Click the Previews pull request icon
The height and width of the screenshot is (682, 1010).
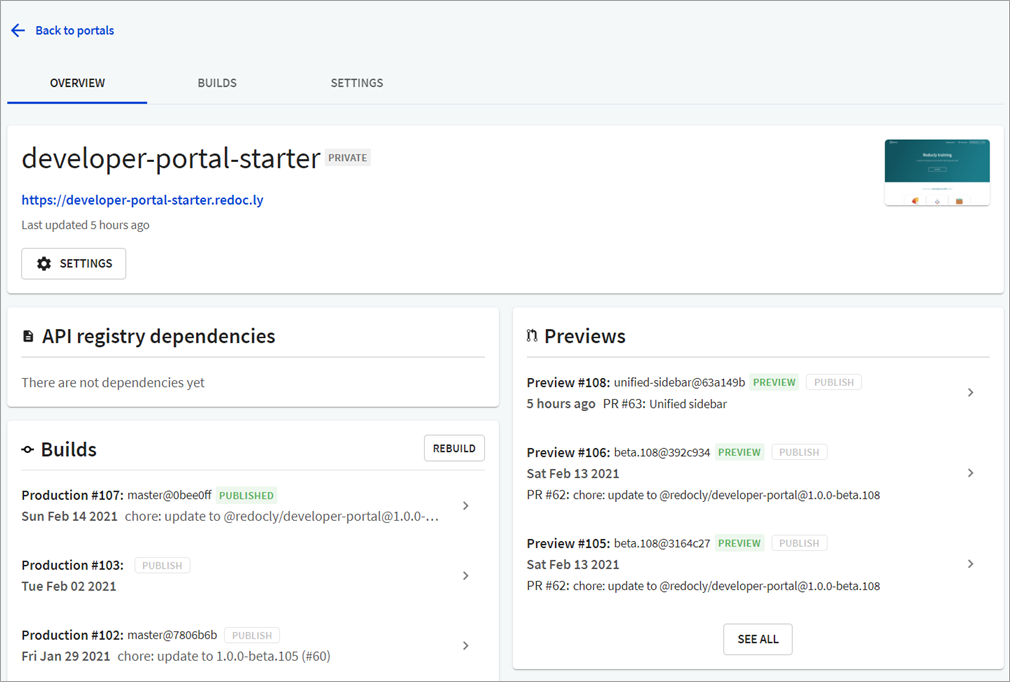point(531,336)
